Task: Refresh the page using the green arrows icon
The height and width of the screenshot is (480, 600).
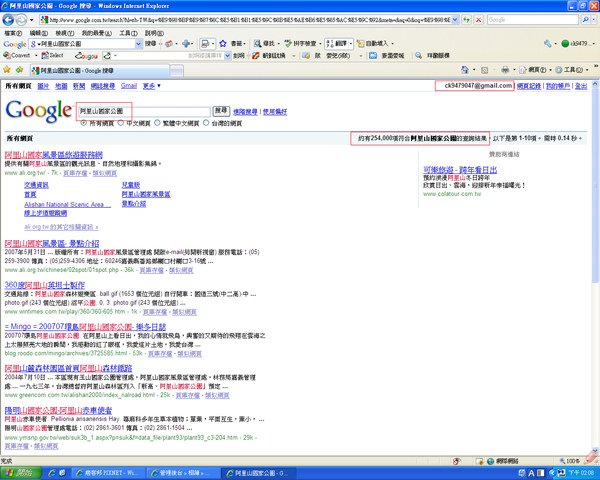Action: pos(466,20)
